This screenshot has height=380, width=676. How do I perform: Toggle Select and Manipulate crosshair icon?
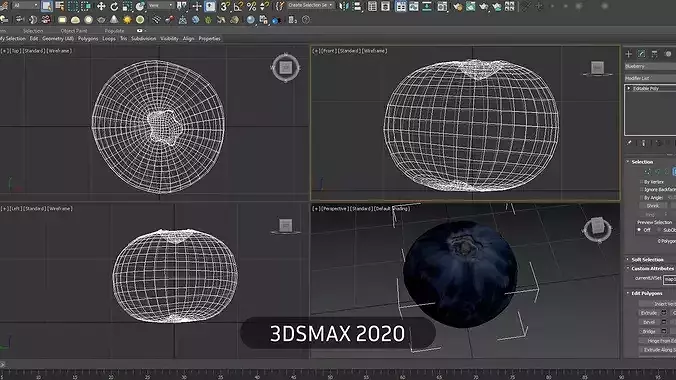click(x=197, y=6)
